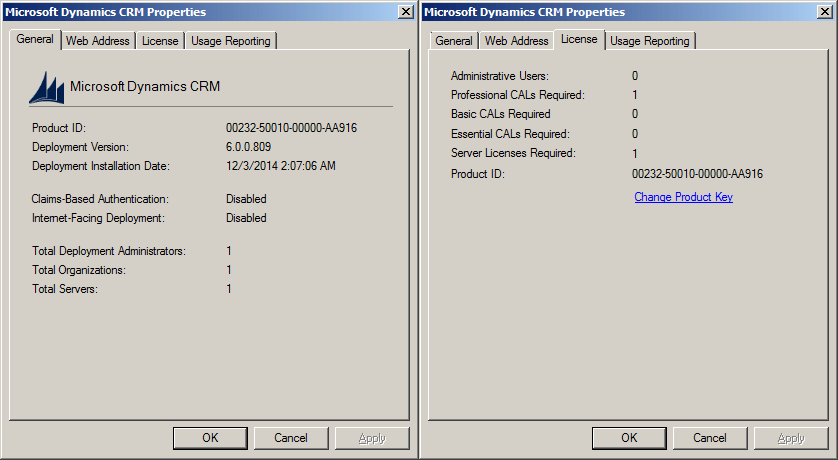
Task: Open License tab in left window
Action: point(160,41)
